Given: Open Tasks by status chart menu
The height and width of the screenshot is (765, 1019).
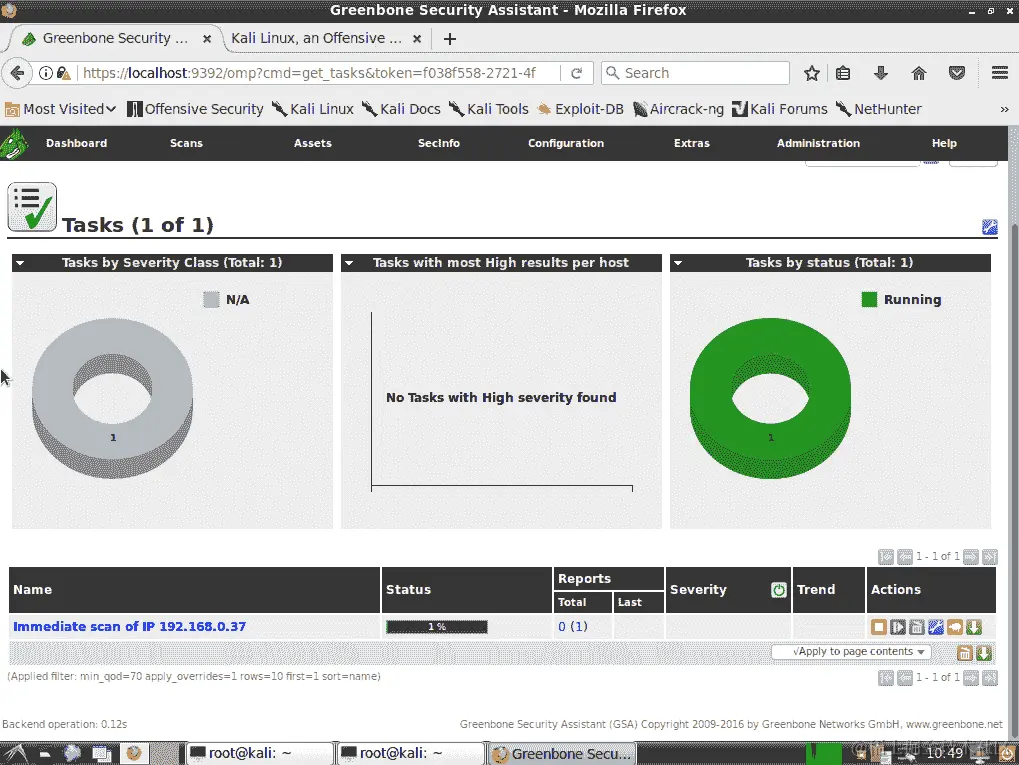Looking at the screenshot, I should [678, 263].
